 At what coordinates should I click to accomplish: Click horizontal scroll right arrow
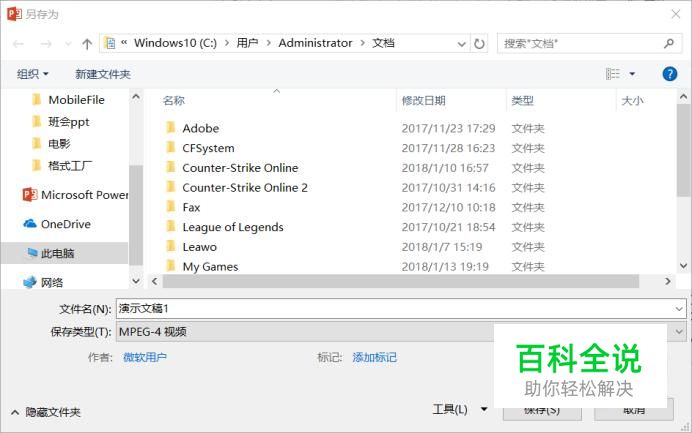click(x=668, y=281)
